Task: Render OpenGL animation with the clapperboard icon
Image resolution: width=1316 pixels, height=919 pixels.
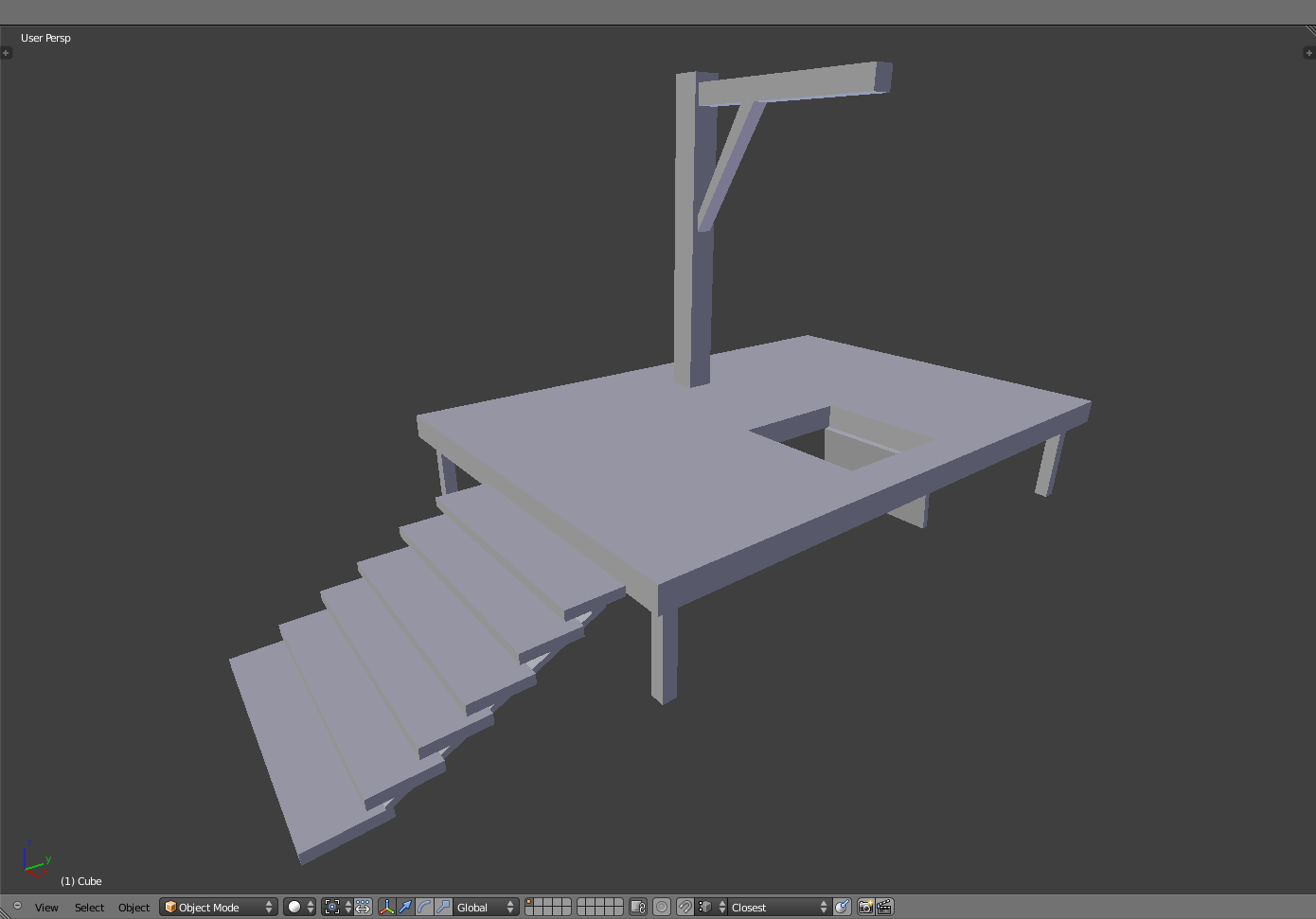Action: (x=884, y=907)
